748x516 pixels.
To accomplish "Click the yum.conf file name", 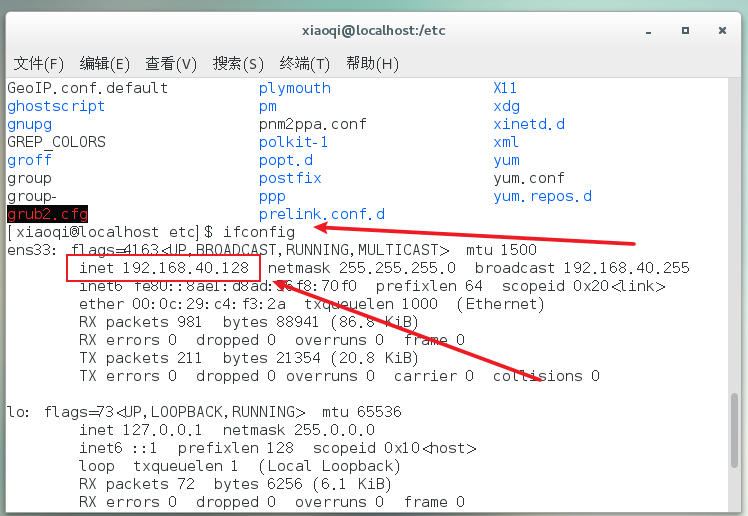I will 529,178.
